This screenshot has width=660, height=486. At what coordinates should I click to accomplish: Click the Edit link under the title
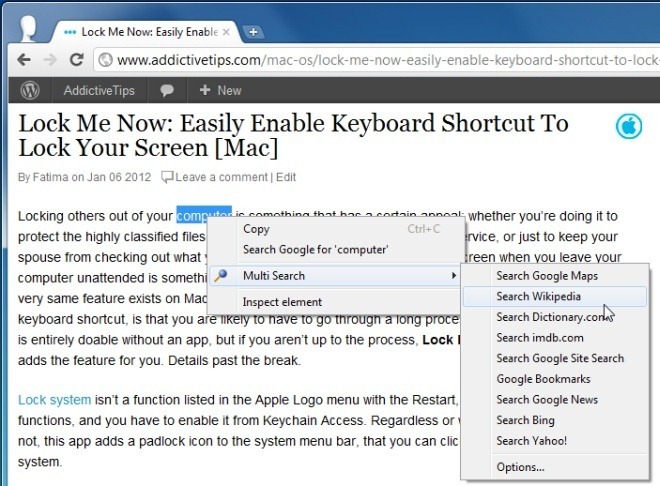[286, 177]
